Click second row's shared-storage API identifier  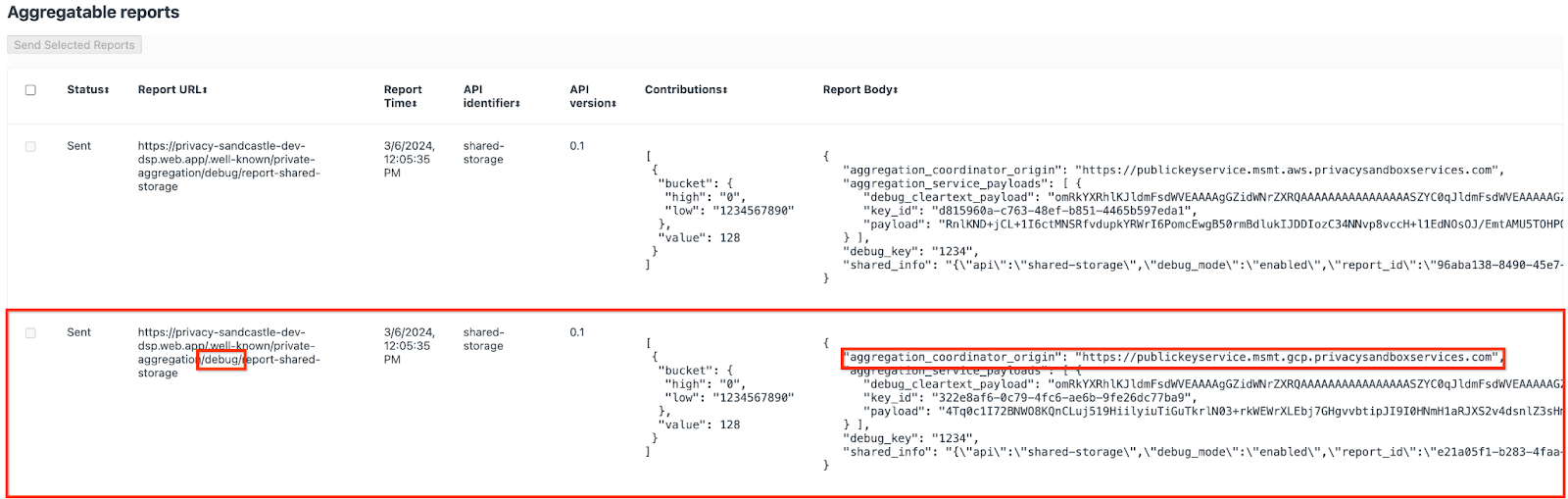[483, 339]
